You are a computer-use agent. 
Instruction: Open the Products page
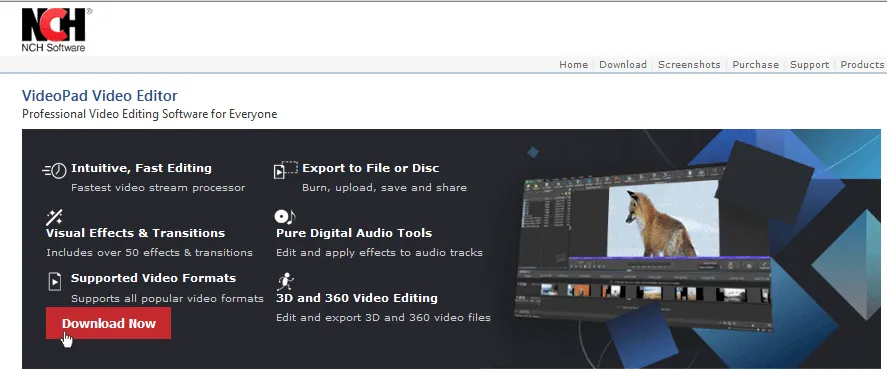[862, 64]
